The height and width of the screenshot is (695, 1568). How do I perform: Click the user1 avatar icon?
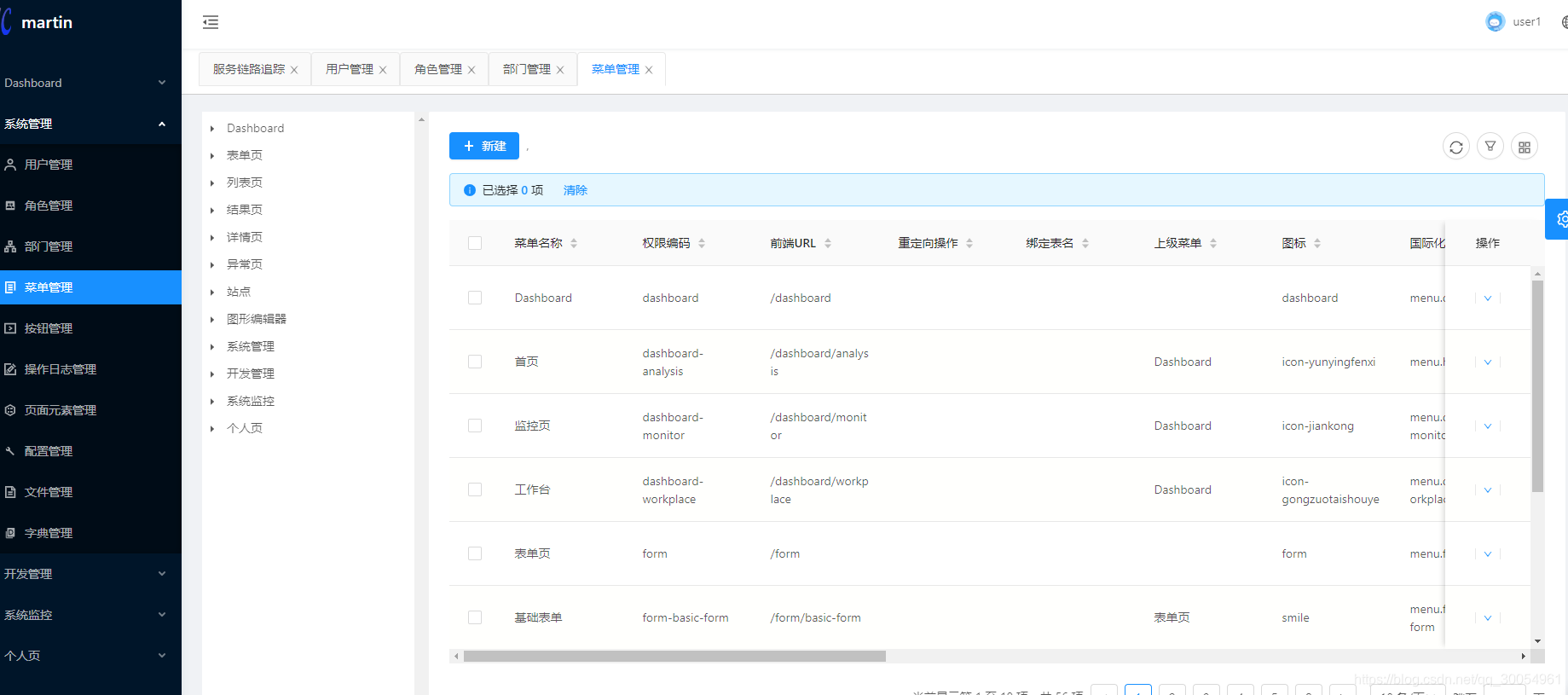point(1496,22)
